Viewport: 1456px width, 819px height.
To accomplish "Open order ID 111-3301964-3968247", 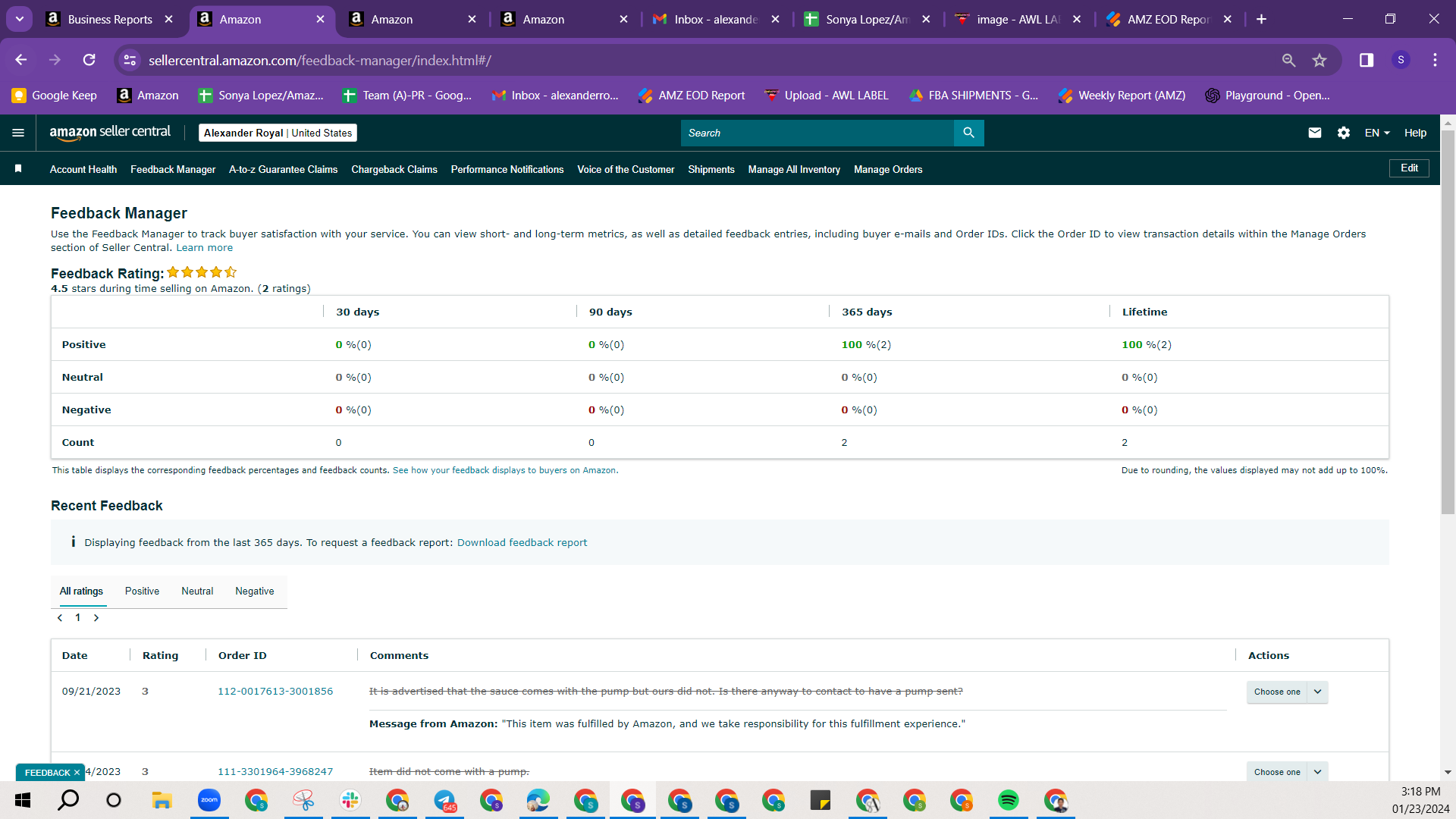I will (275, 771).
